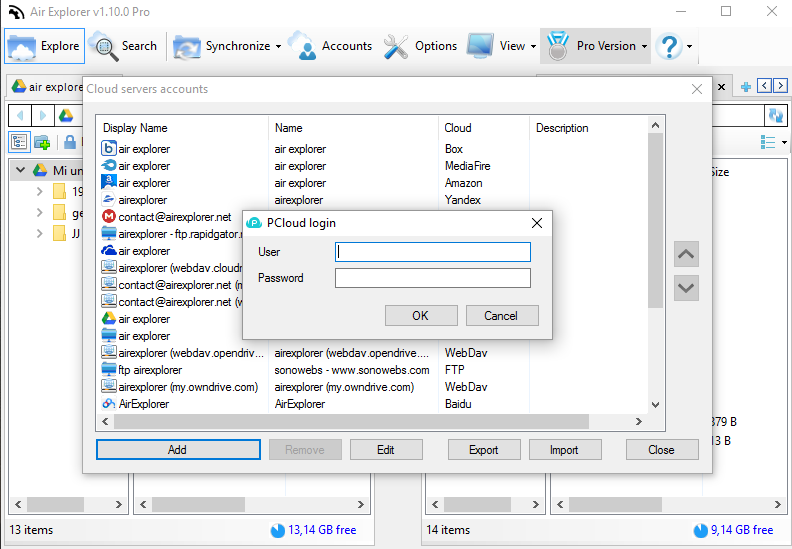Select the airexplorer ftp.rapidgator account
Viewport: 792px width, 549px height.
(171, 234)
